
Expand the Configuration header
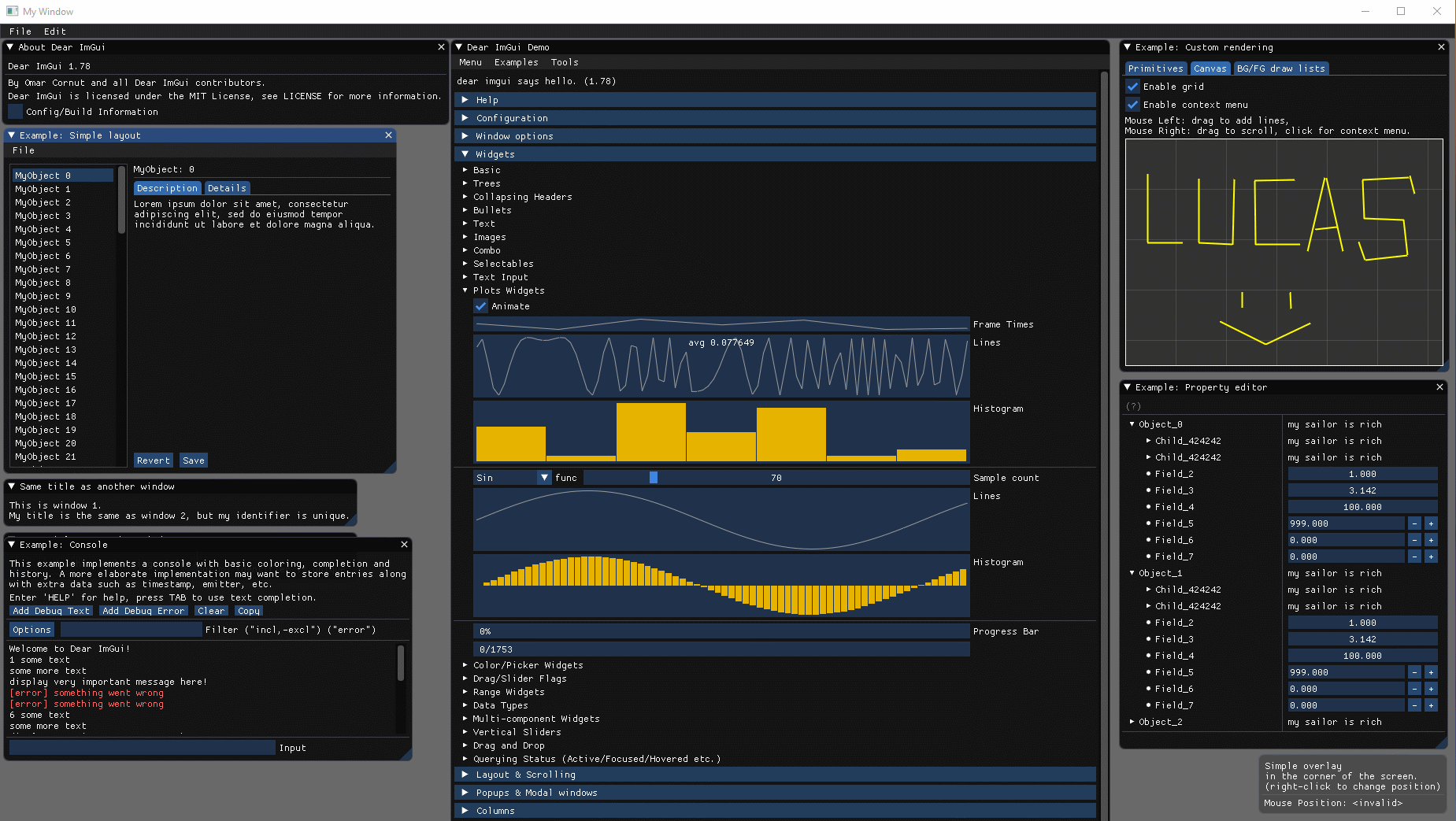(776, 118)
